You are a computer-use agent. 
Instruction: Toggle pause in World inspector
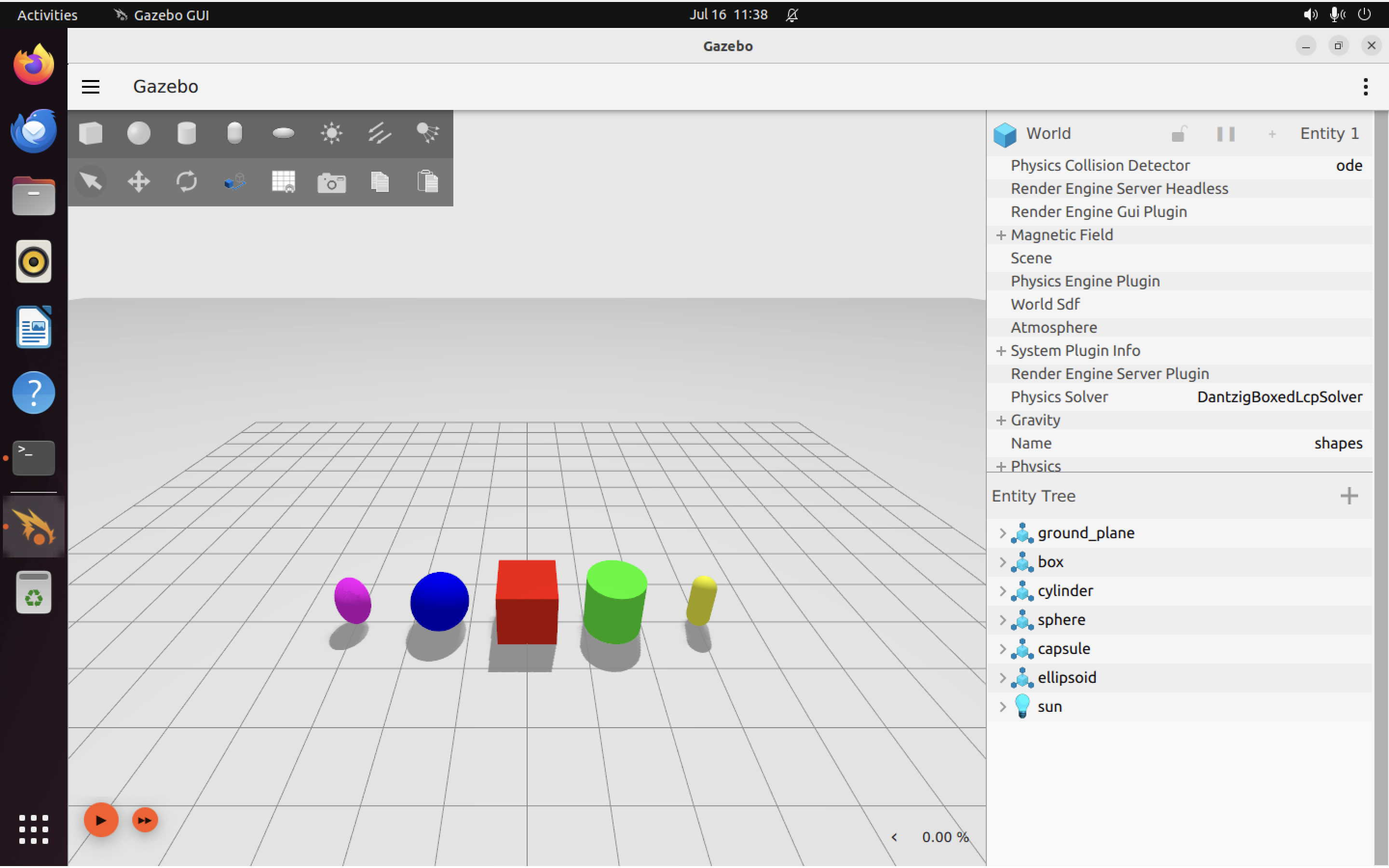1226,134
